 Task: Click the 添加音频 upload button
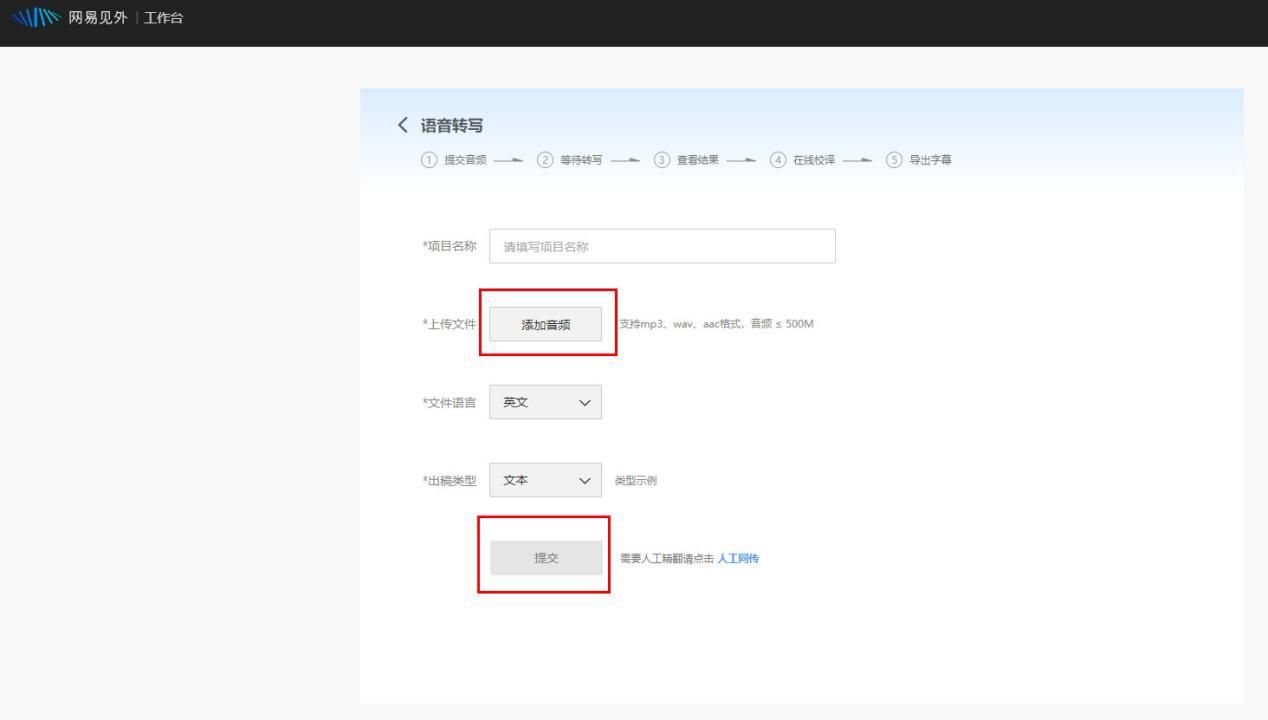(x=546, y=324)
